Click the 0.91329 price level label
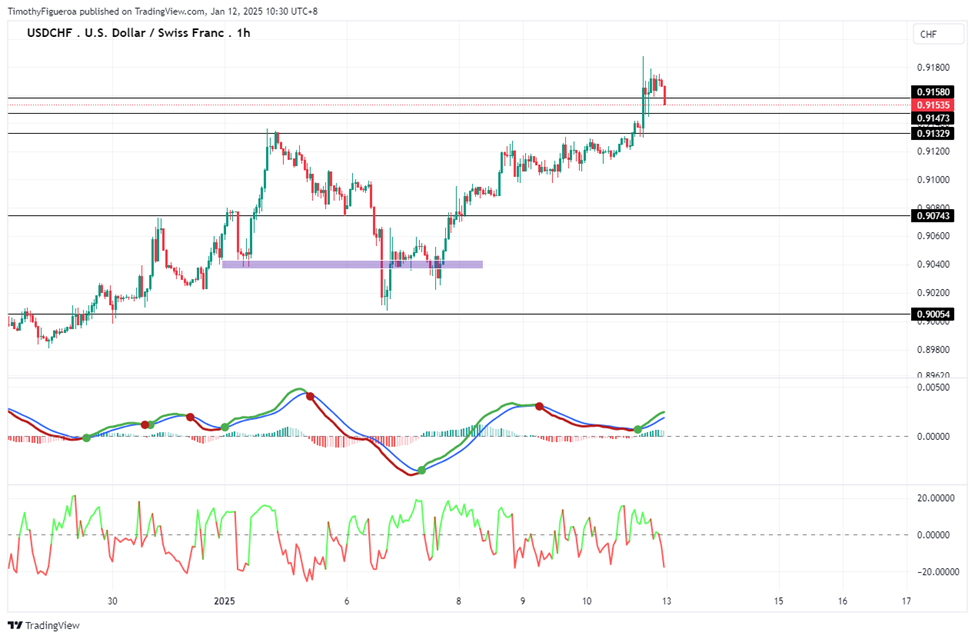 tap(933, 134)
